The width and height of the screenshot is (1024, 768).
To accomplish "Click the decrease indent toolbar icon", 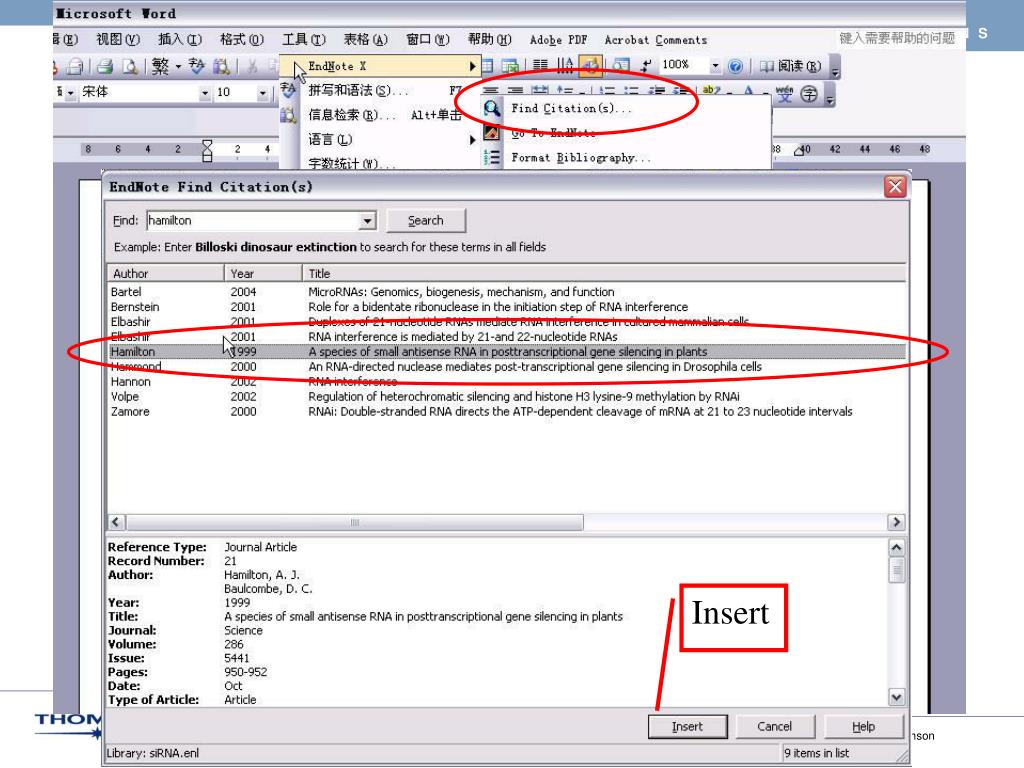I will click(656, 91).
